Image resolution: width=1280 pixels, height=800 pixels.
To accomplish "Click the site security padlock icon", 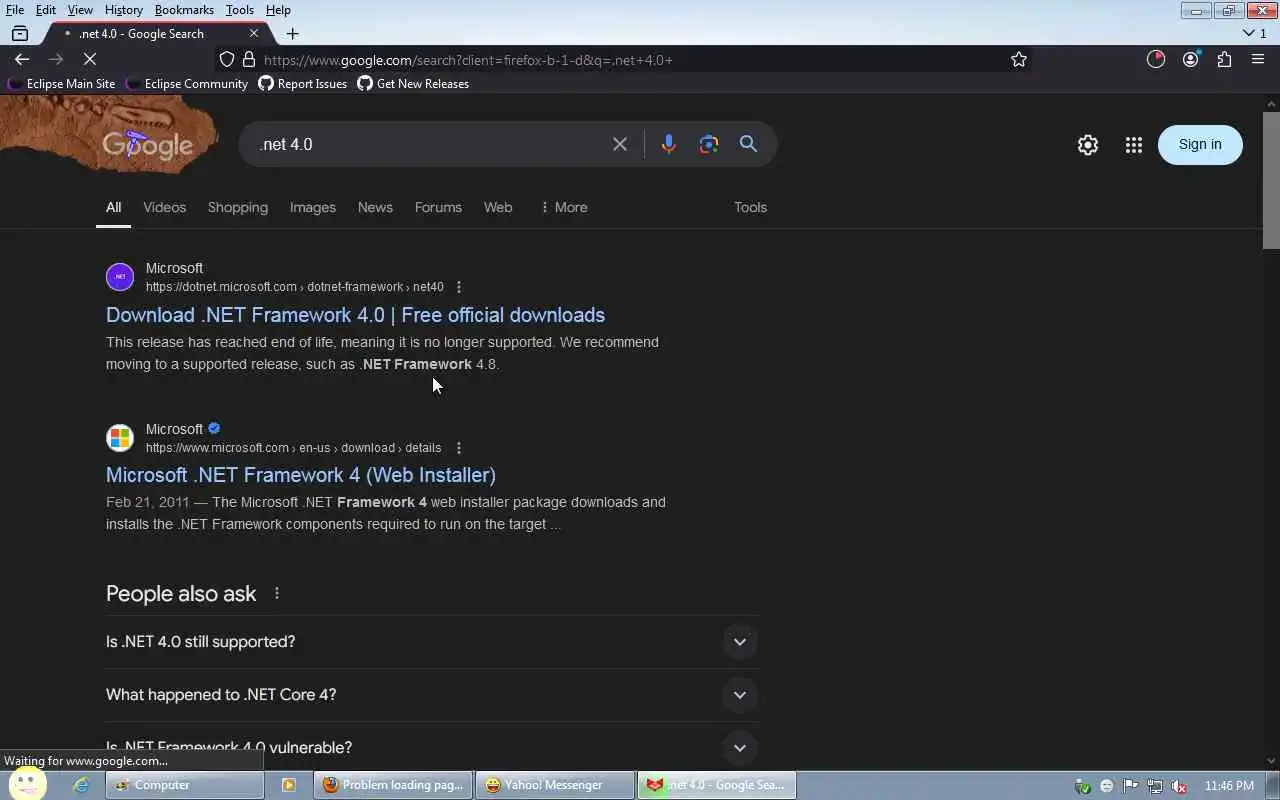I will (249, 60).
